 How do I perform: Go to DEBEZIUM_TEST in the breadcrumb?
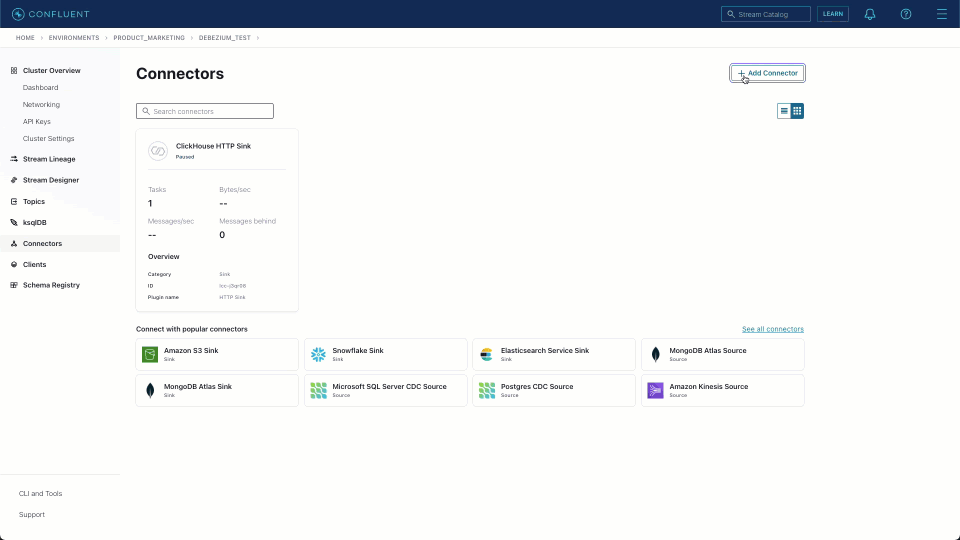(x=225, y=38)
